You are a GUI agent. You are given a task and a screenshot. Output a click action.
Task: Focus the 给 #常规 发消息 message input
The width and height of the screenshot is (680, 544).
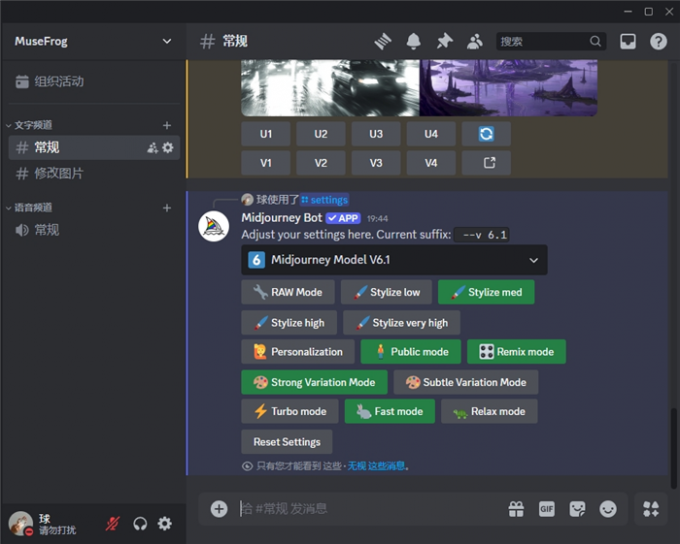tap(369, 508)
